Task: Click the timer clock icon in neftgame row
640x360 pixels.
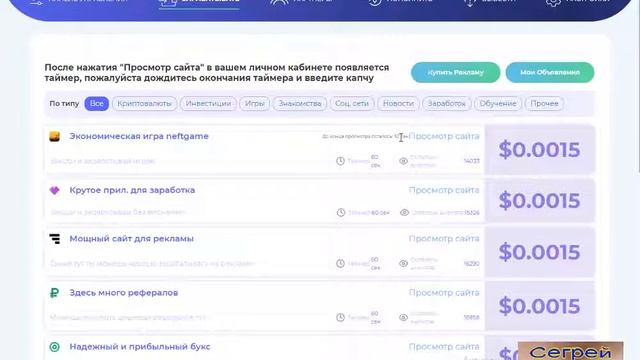Action: pyautogui.click(x=340, y=161)
